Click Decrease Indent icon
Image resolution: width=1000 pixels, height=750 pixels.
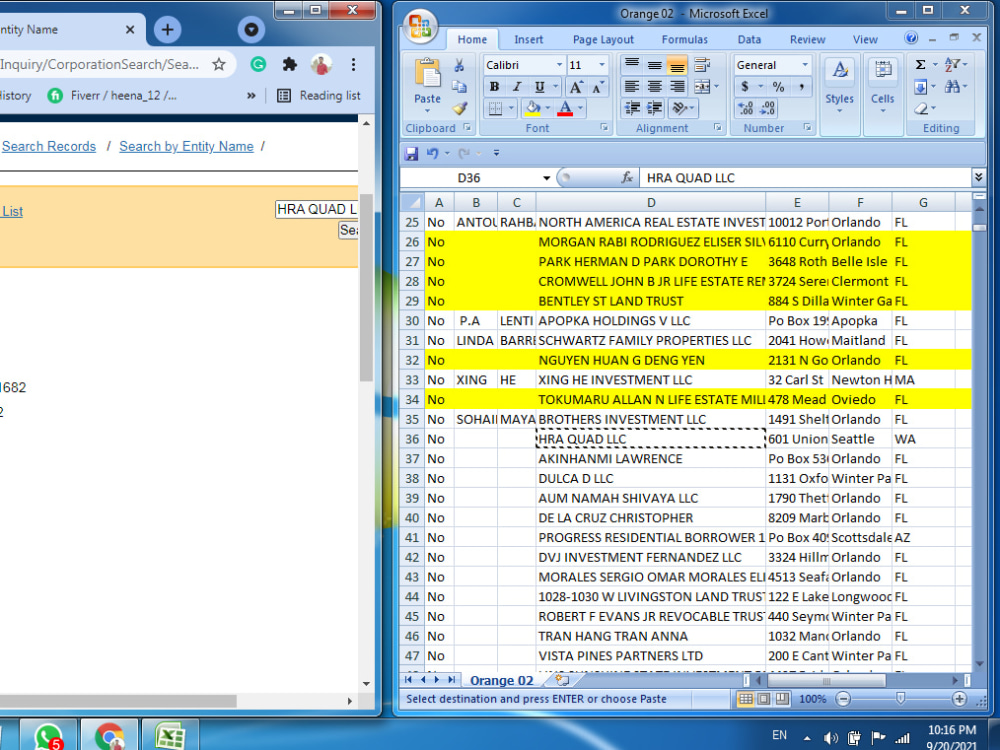point(632,108)
